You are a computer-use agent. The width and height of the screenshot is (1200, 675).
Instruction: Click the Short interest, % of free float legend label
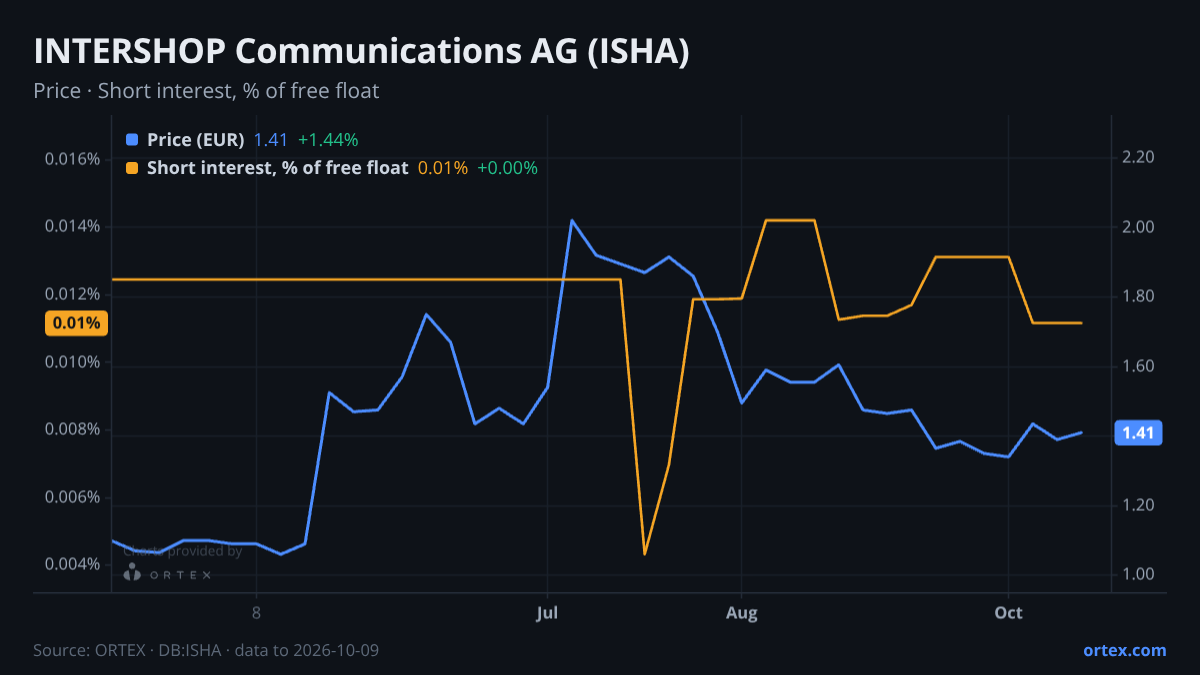(x=278, y=168)
